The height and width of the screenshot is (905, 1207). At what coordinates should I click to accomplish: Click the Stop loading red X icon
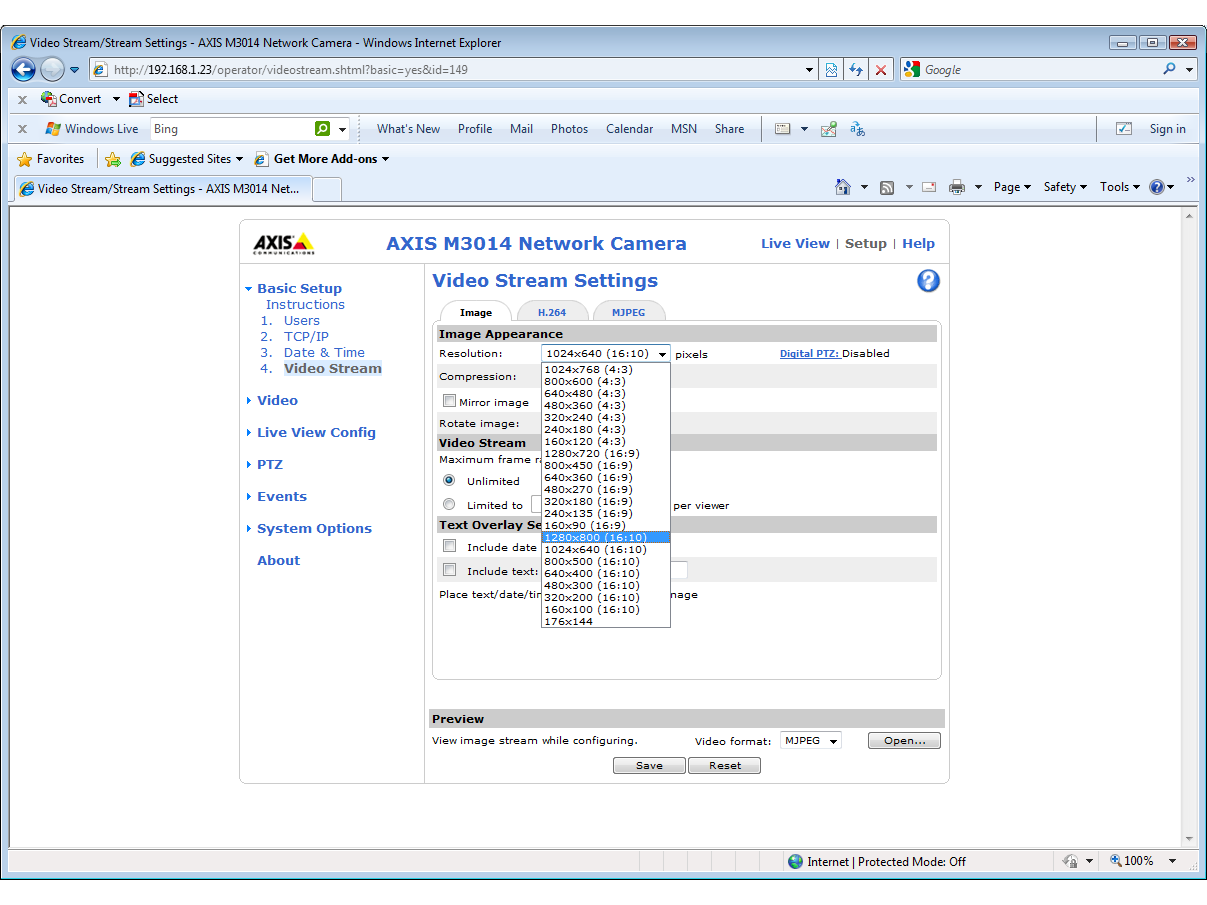click(881, 70)
